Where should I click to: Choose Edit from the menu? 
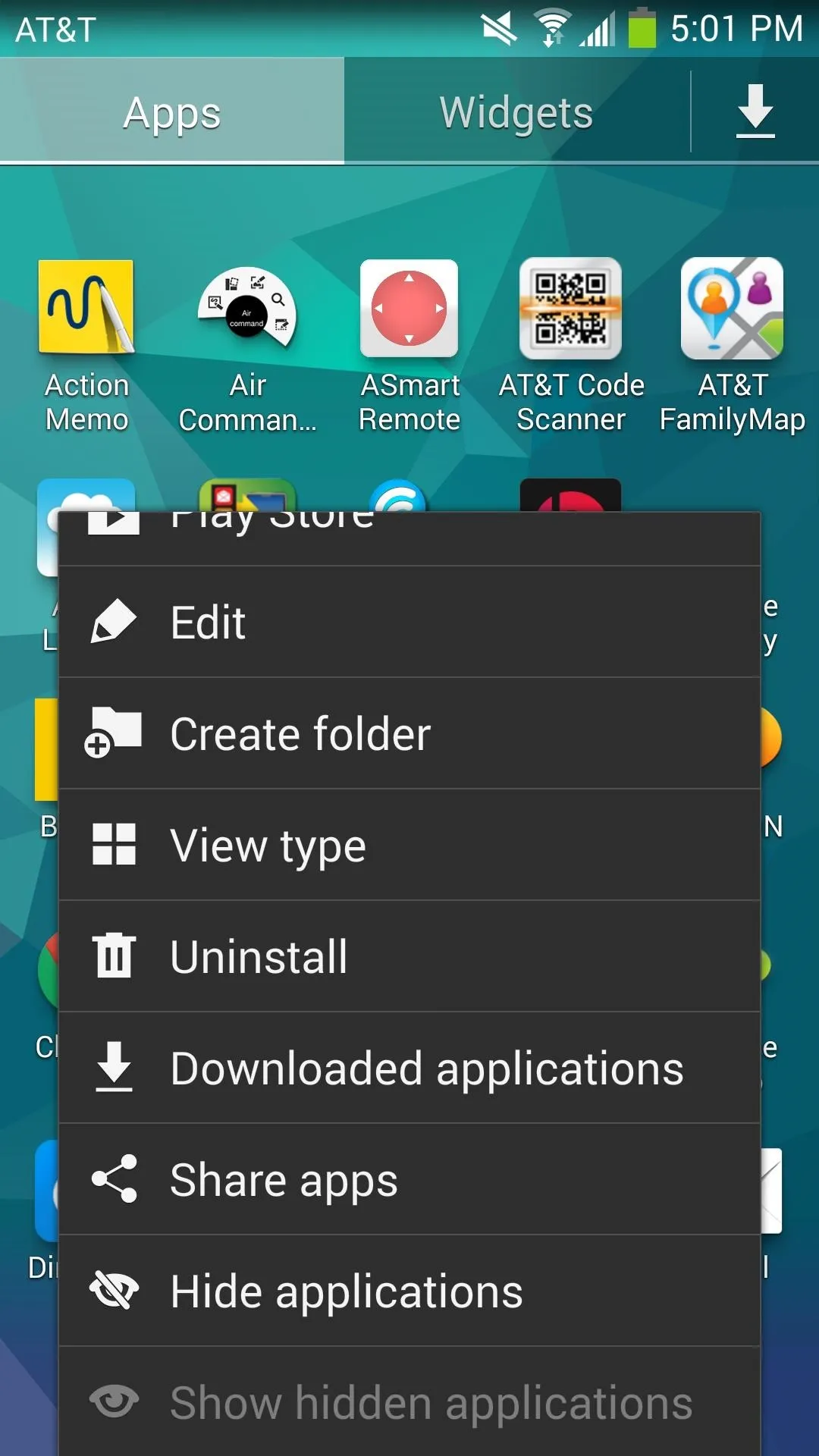click(409, 622)
